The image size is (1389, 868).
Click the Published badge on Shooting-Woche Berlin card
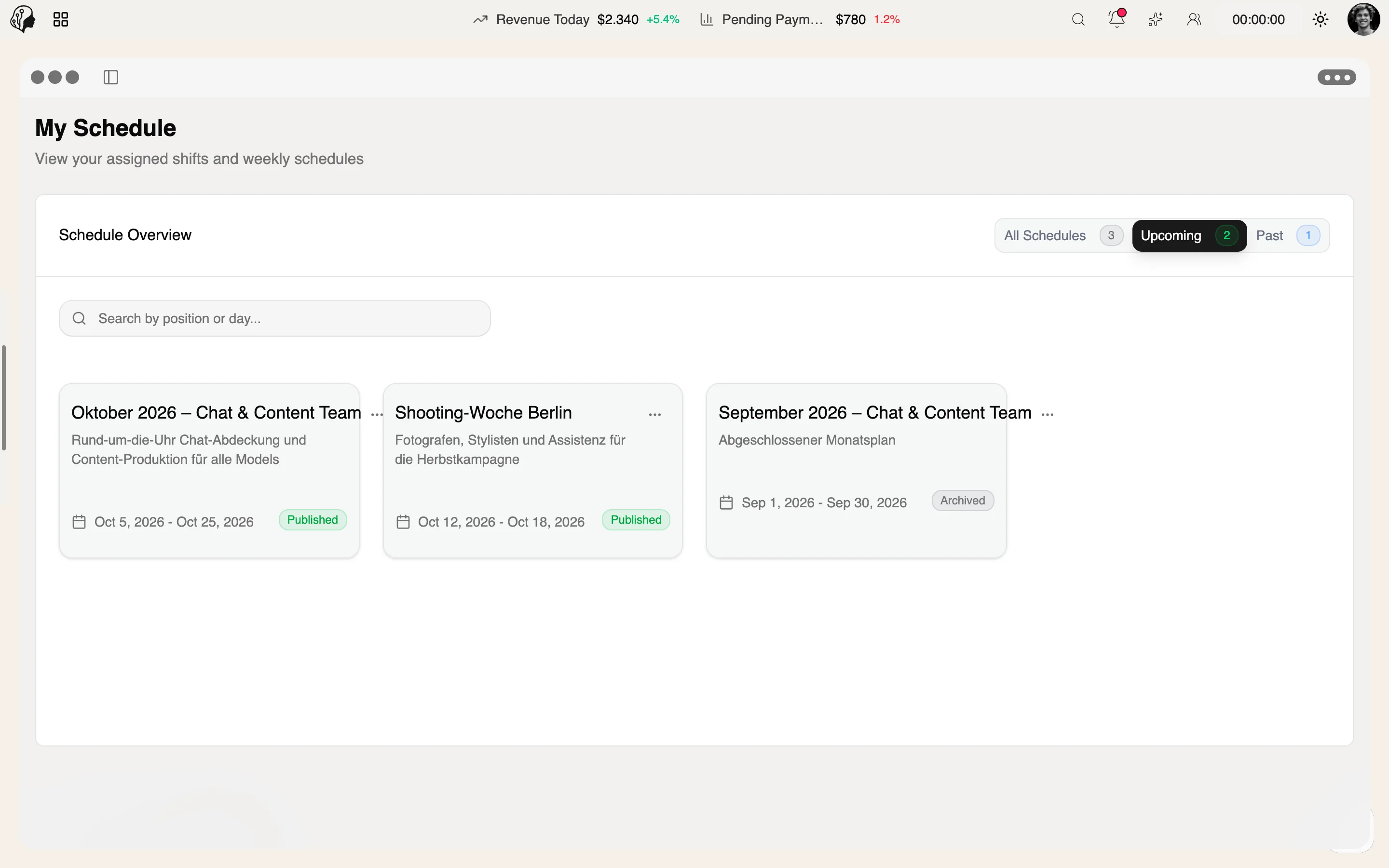click(636, 519)
